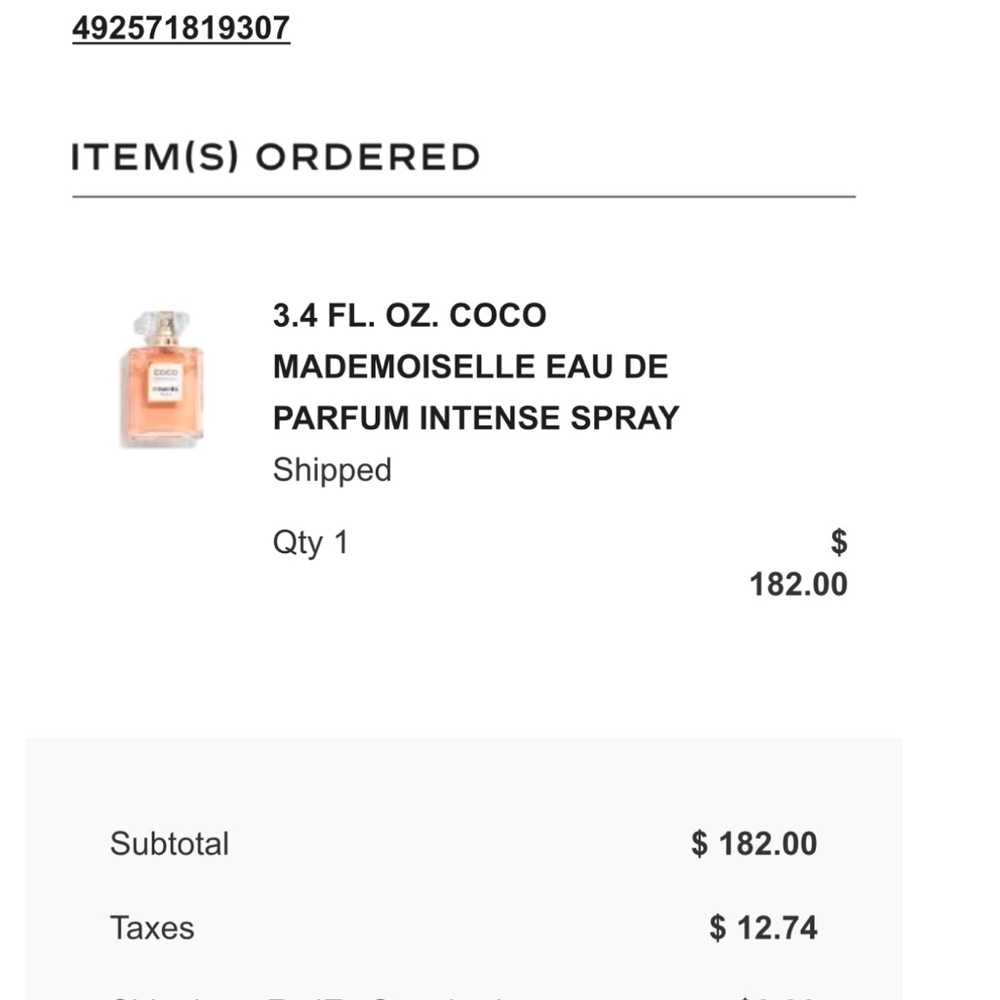
Task: Click the dollar sign above item price
Action: [839, 542]
